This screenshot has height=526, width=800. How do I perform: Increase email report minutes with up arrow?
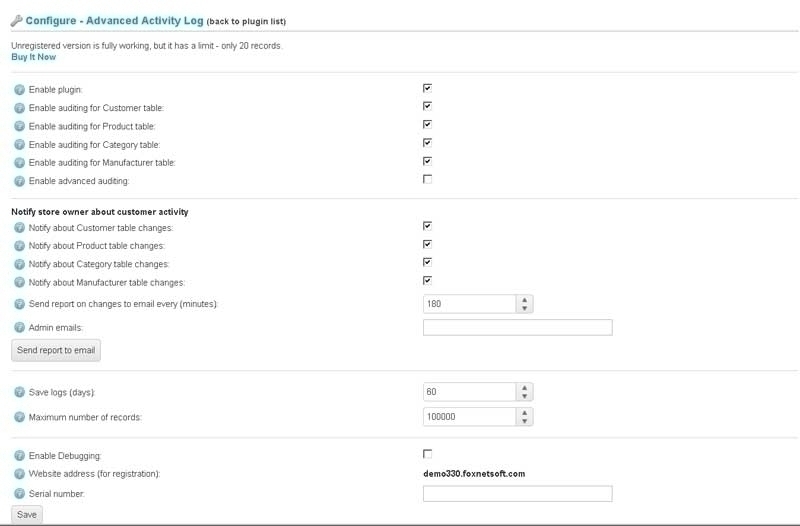524,300
